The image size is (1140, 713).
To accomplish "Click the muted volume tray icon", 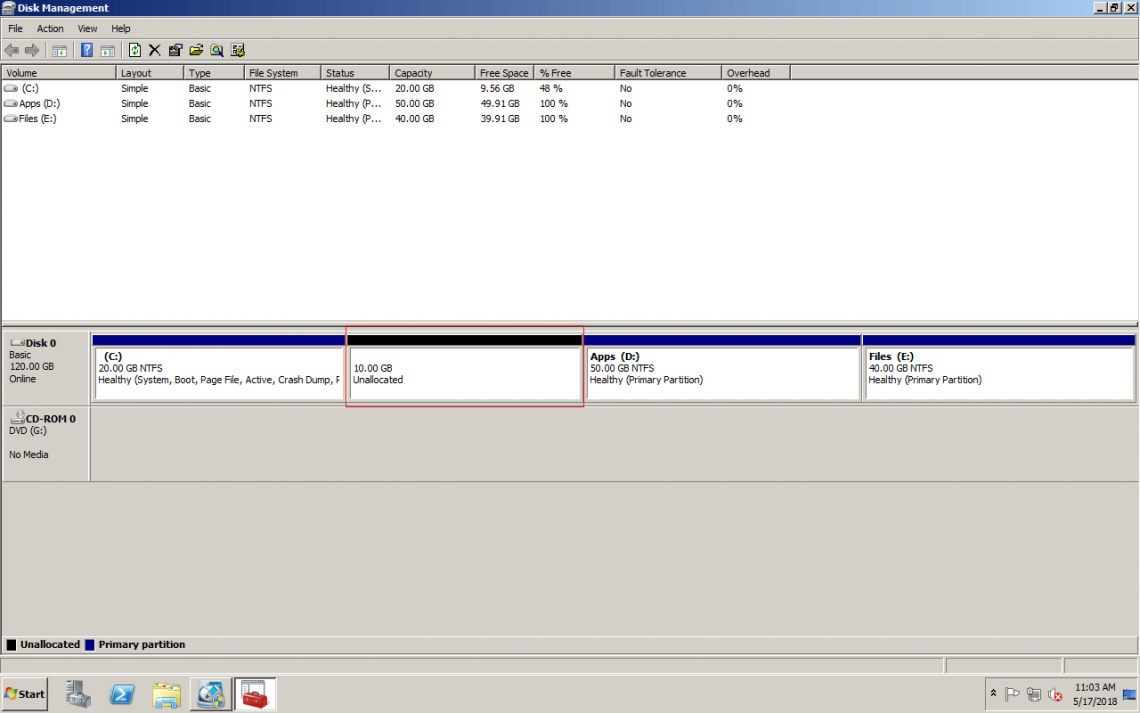I will [x=1055, y=695].
